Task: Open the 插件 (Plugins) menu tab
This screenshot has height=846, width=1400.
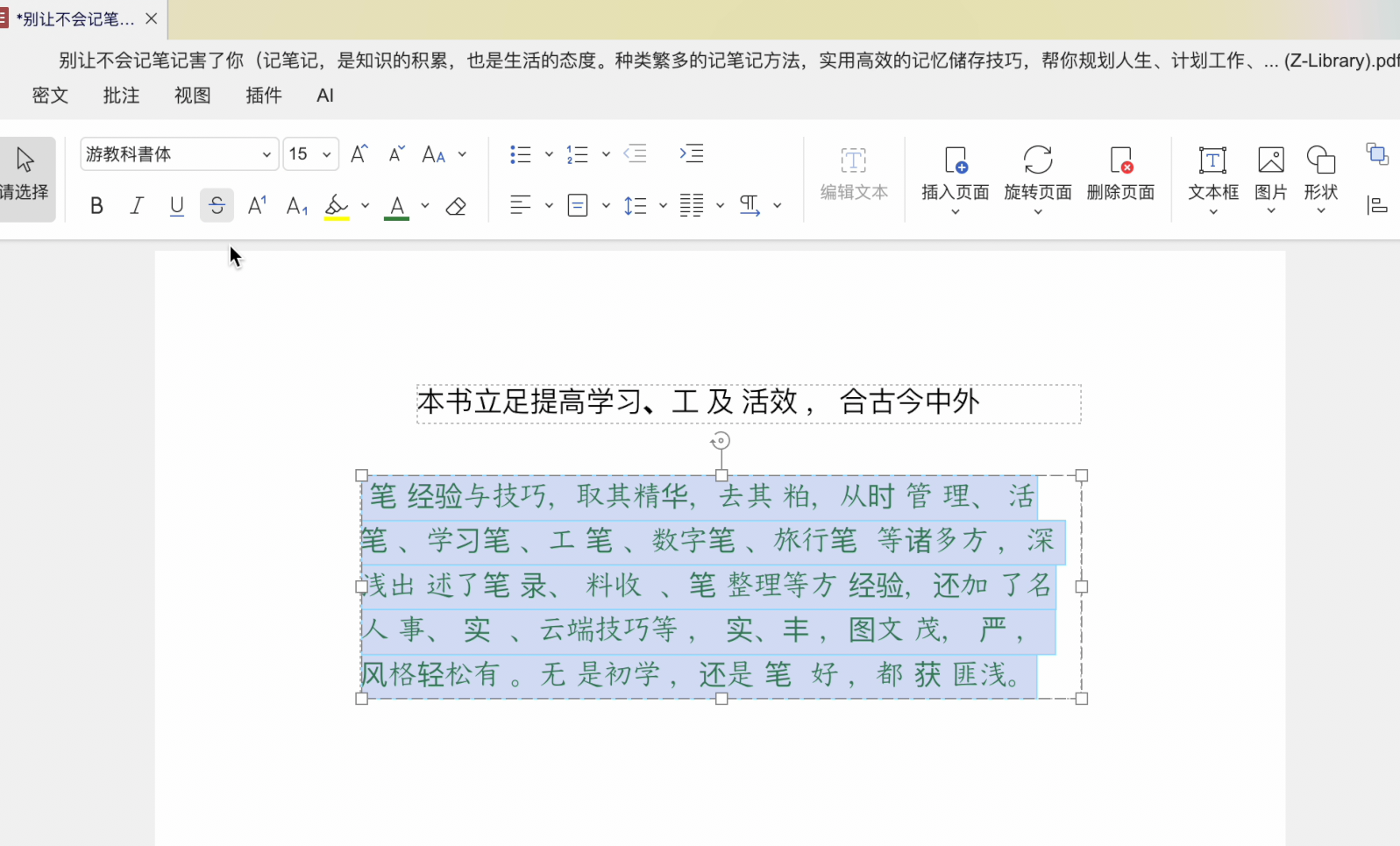Action: pos(264,96)
